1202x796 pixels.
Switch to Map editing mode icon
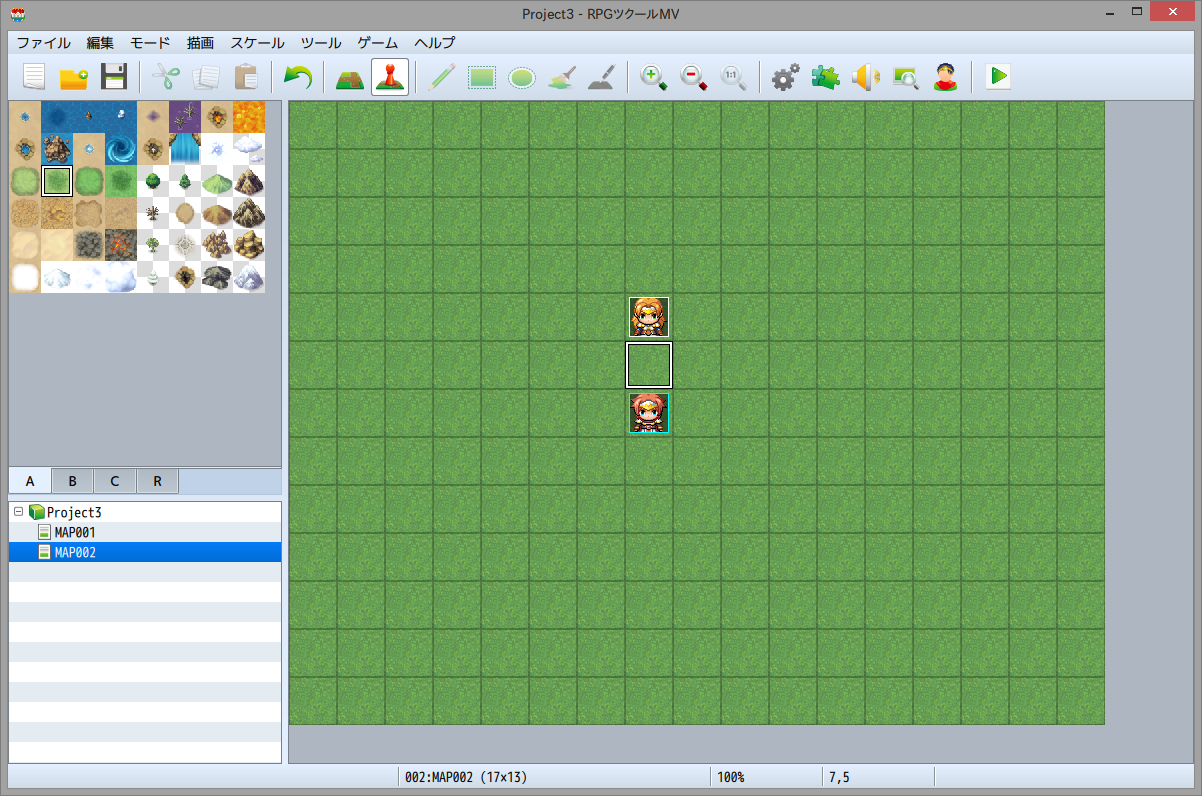click(x=349, y=77)
